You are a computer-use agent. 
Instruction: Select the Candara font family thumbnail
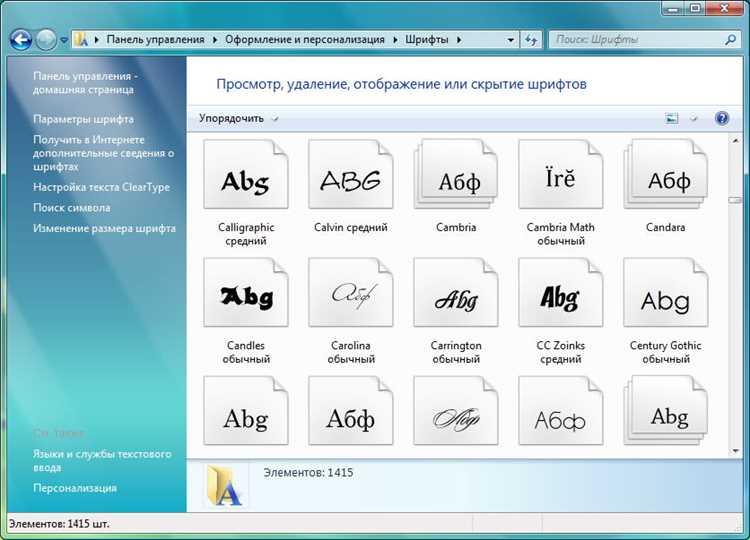[x=665, y=174]
